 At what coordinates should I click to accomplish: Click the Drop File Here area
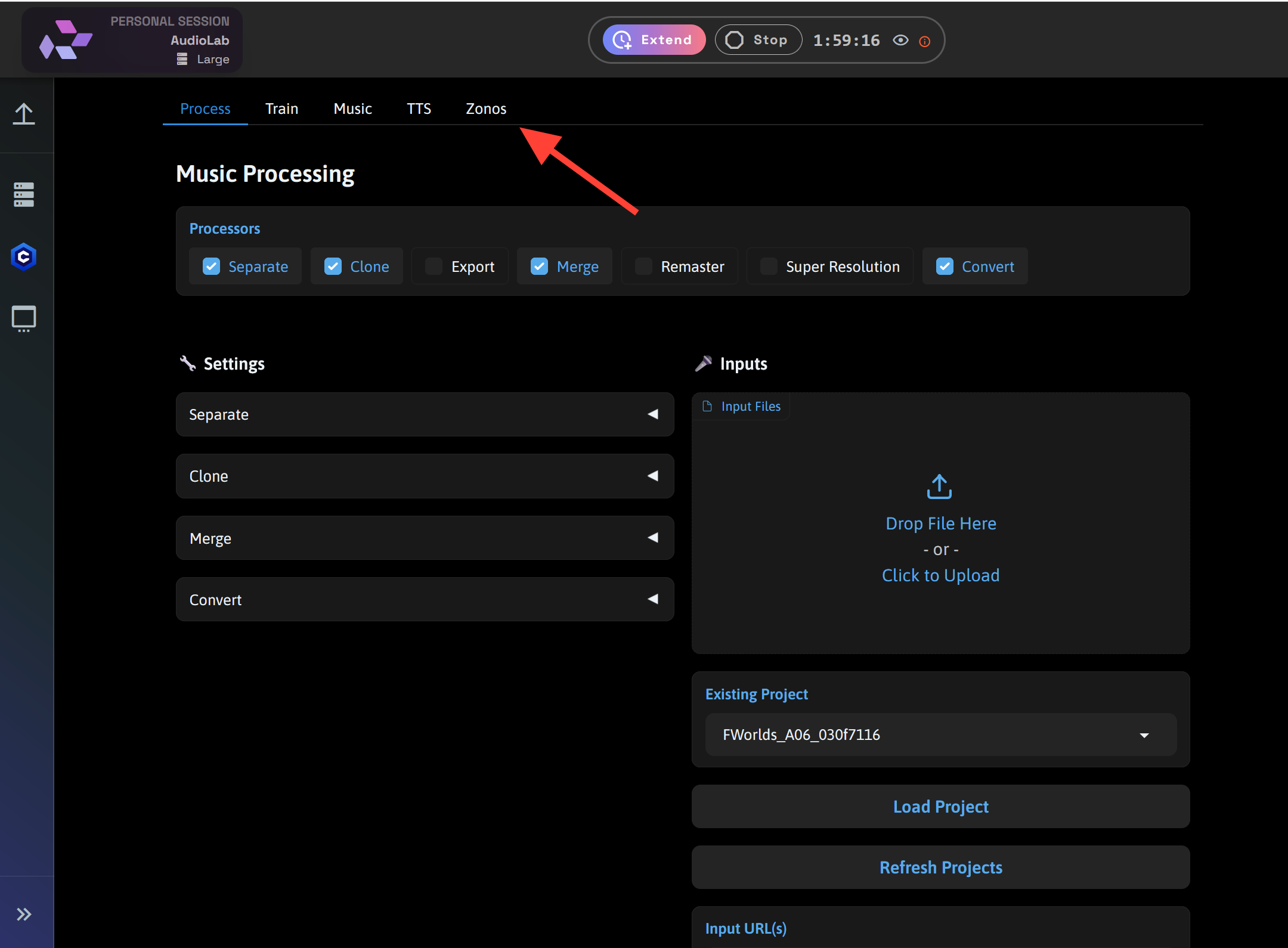pyautogui.click(x=940, y=523)
